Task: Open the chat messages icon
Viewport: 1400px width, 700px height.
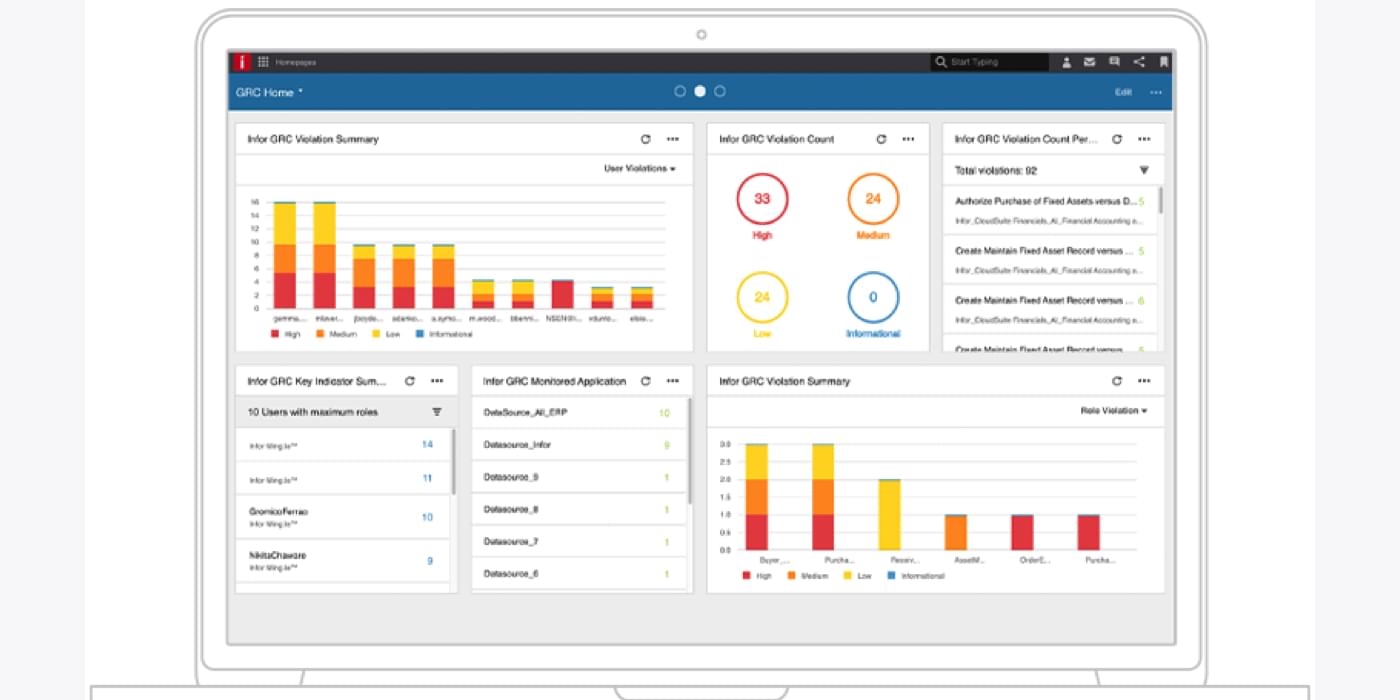Action: (1114, 62)
